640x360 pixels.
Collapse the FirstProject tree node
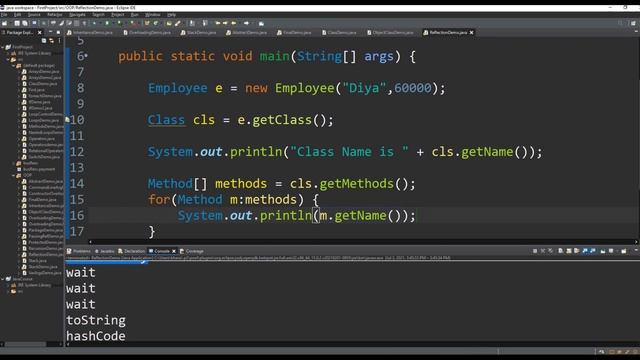3,47
